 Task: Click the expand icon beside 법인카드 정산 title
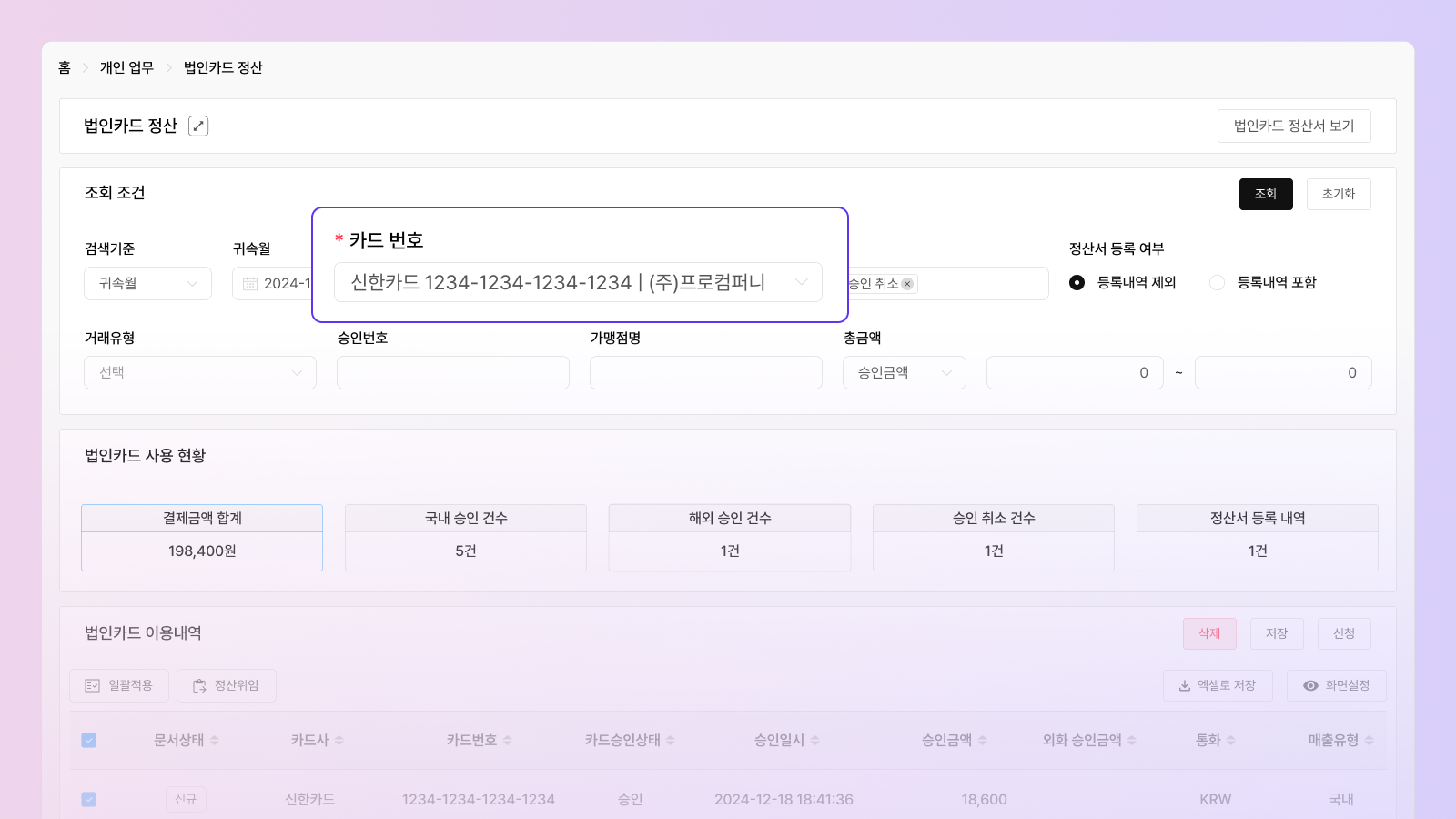[x=198, y=126]
